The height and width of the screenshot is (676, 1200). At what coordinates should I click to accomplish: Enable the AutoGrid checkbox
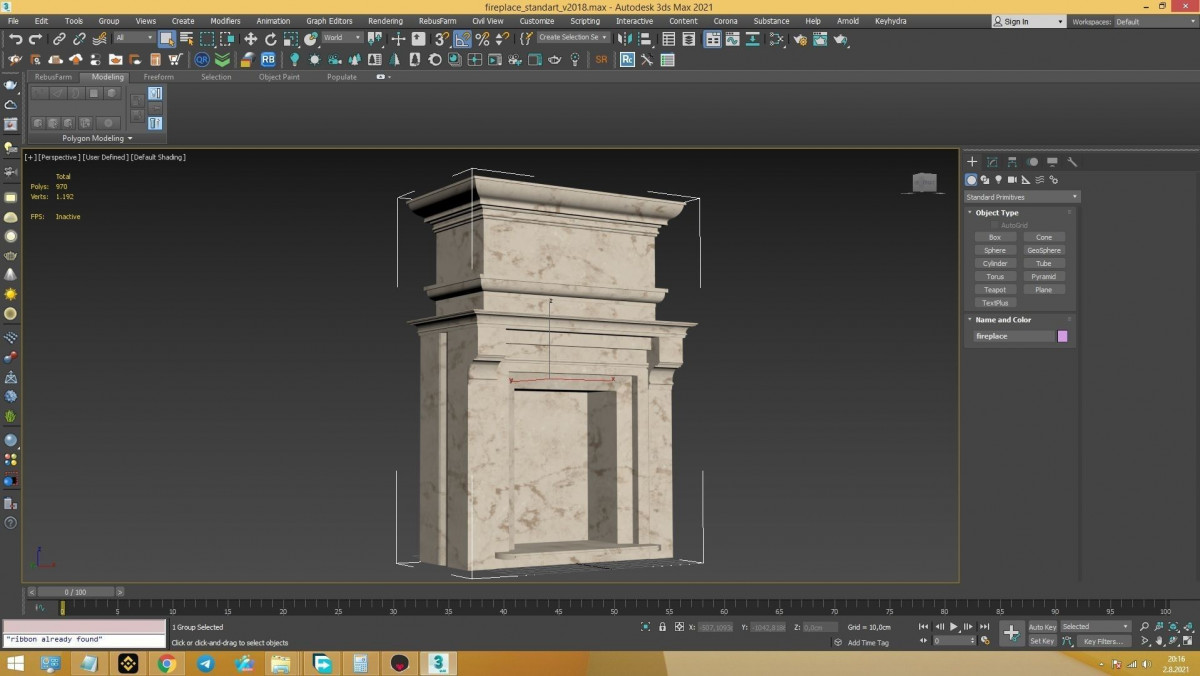(x=995, y=225)
